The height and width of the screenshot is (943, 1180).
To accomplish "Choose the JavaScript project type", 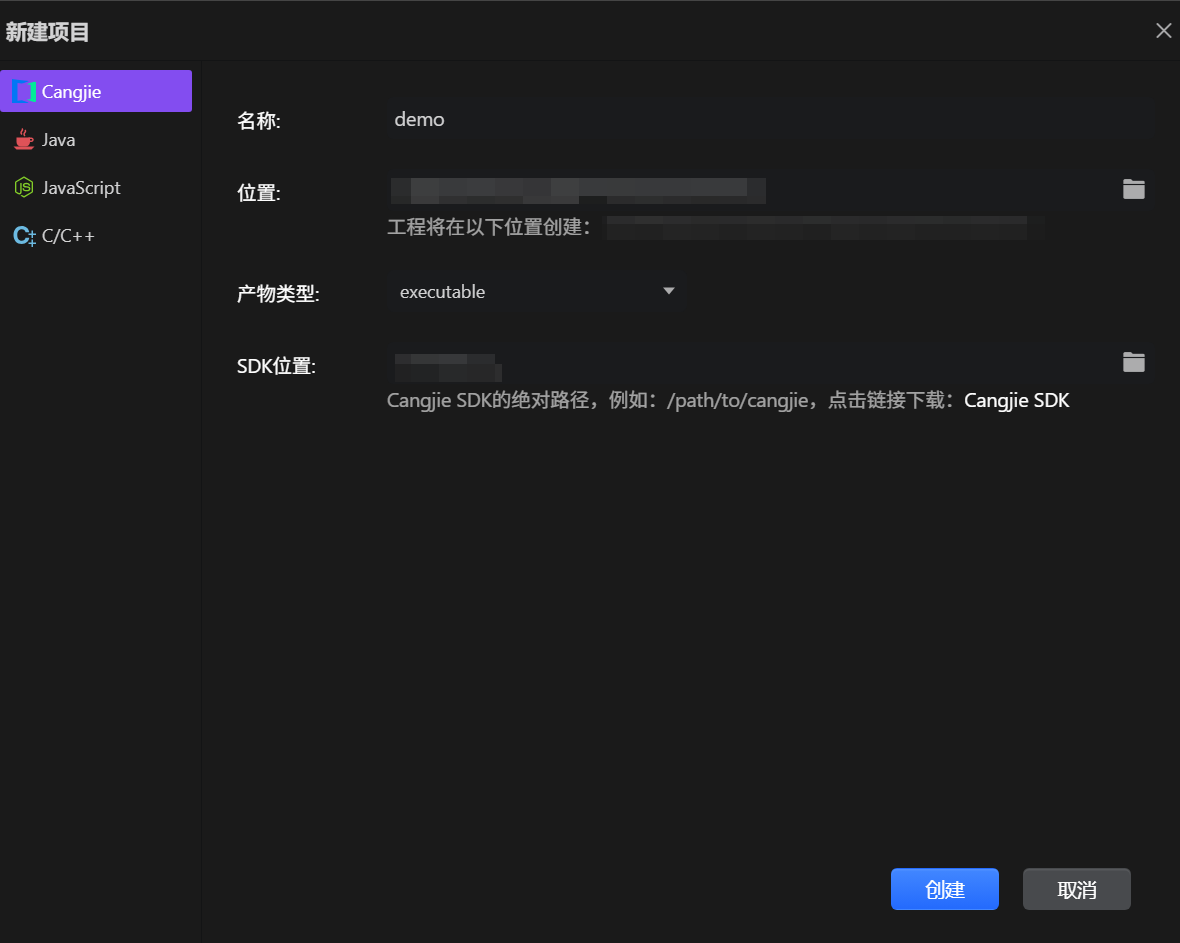I will 96,187.
